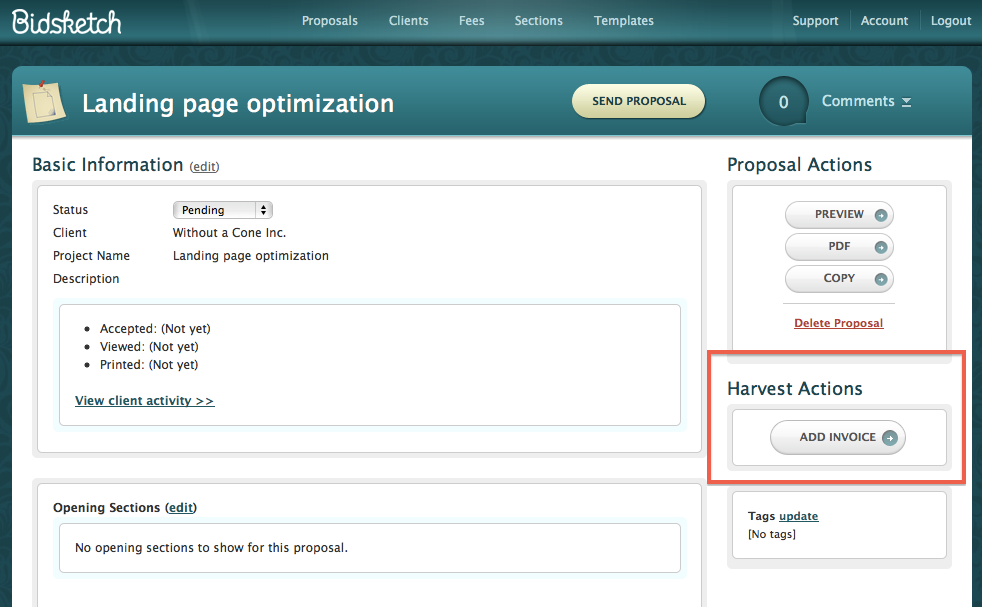Click the SEND PROPOSAL button
982x607 pixels.
coord(638,101)
